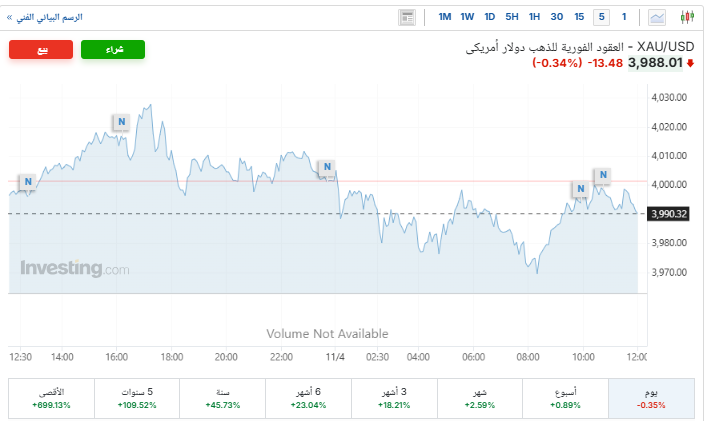Click the news layout icon beside 1M
Viewport: 707px width, 421px height.
[406, 17]
